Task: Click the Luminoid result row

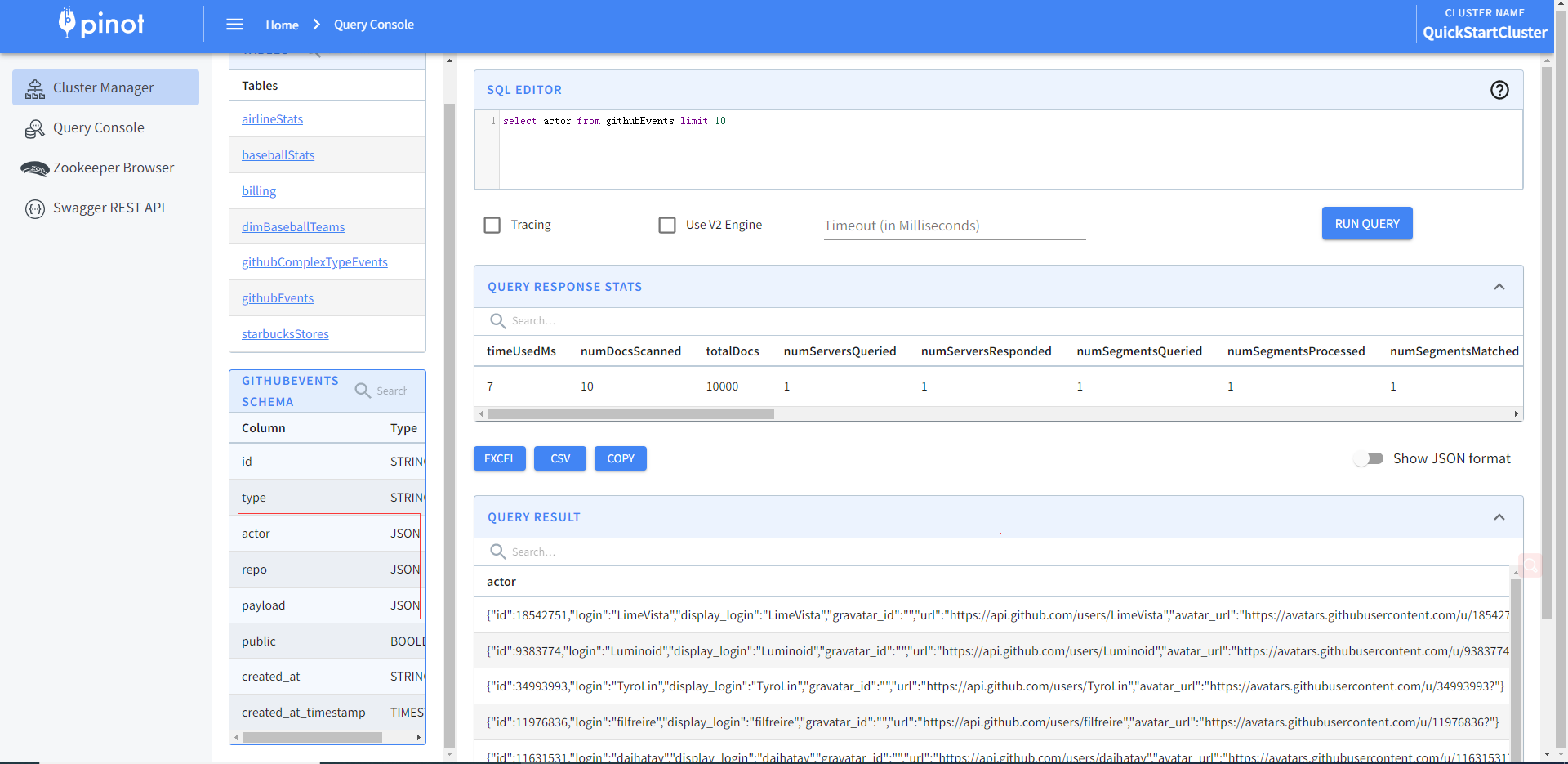Action: coord(992,651)
